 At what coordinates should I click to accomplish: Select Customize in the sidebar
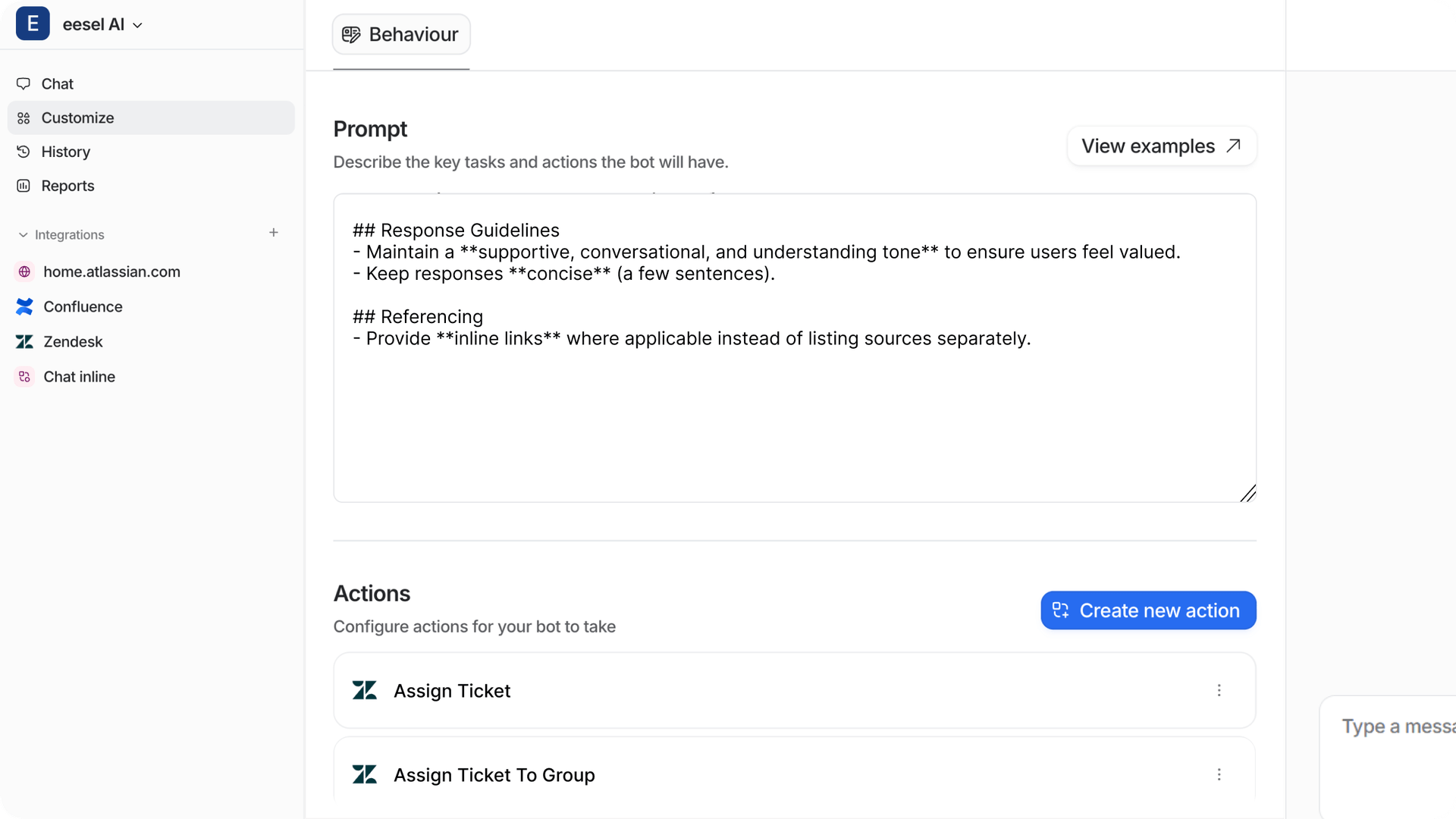[x=151, y=118]
